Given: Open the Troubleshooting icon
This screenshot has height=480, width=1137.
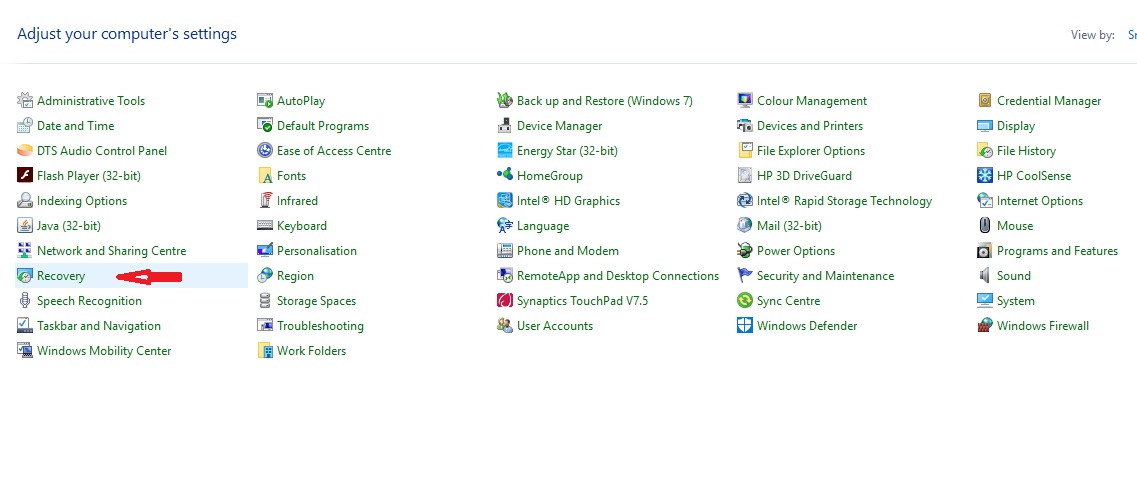Looking at the screenshot, I should 265,326.
